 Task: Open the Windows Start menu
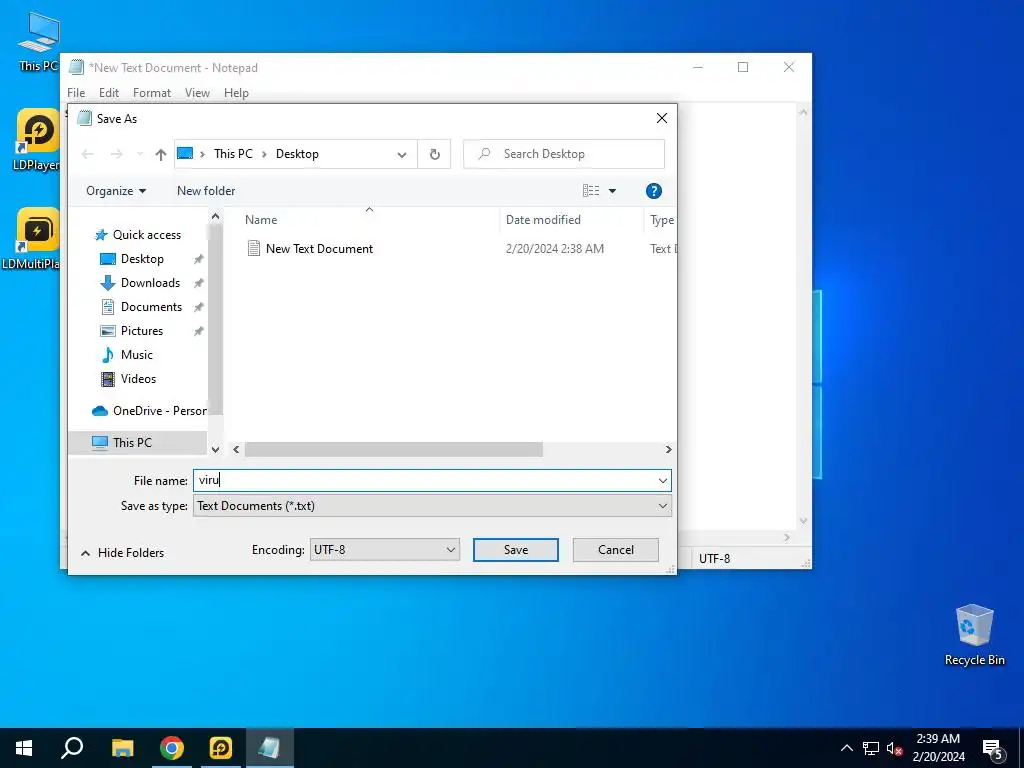[x=24, y=748]
